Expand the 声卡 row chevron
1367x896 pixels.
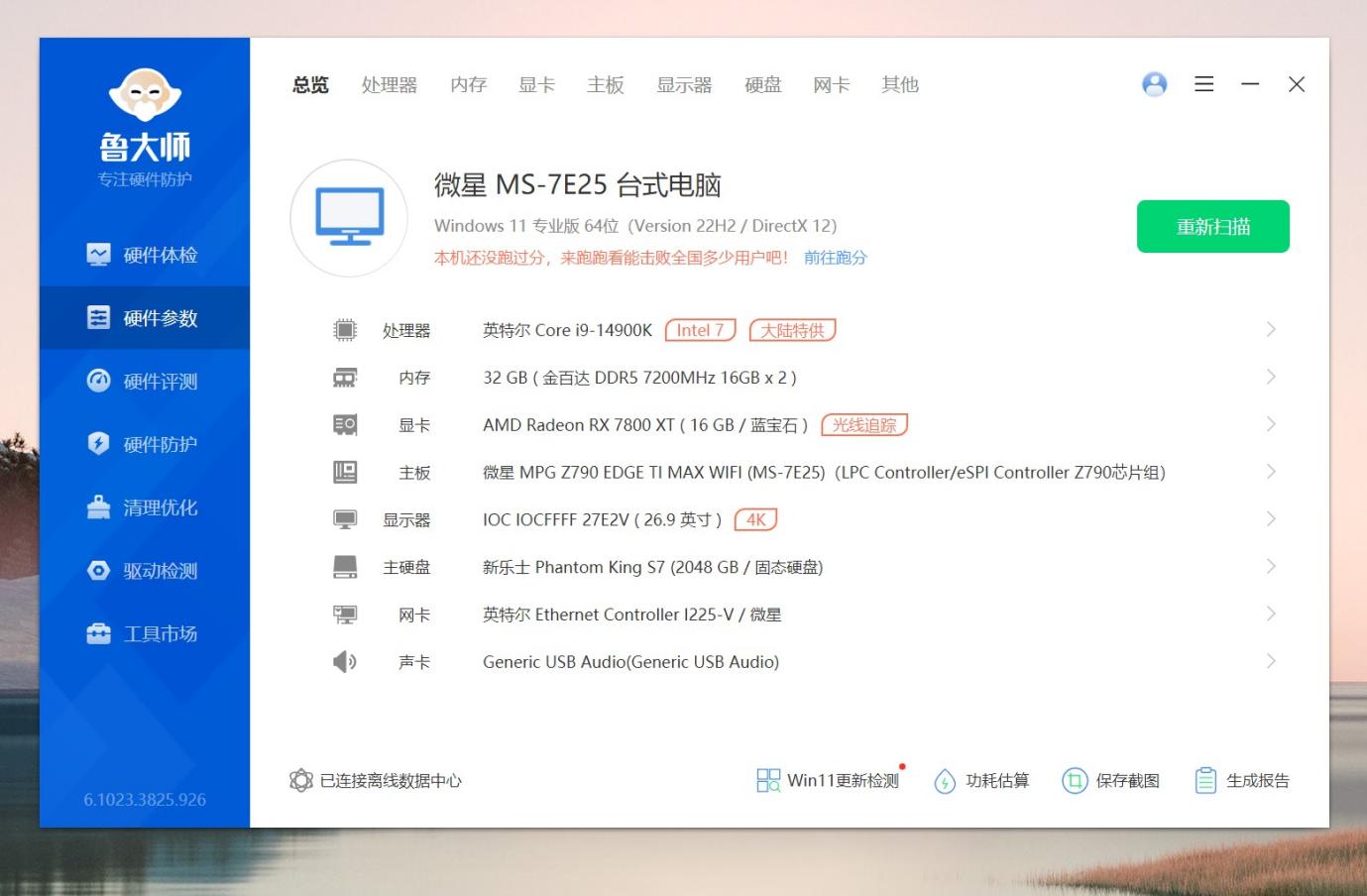(1271, 661)
